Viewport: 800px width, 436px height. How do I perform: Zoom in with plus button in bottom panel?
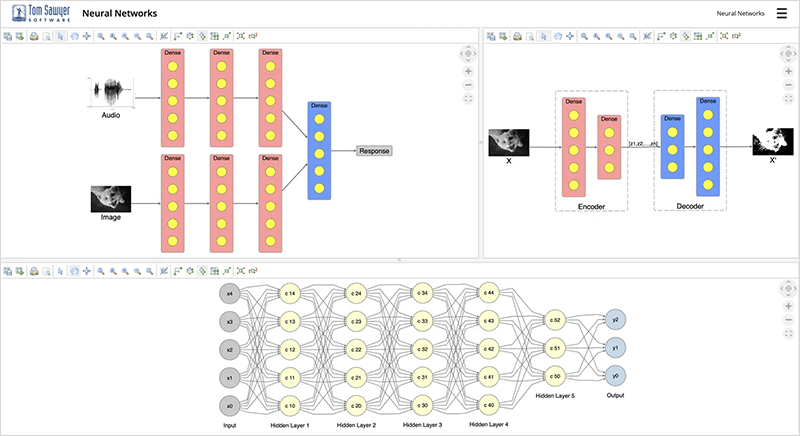tap(788, 306)
